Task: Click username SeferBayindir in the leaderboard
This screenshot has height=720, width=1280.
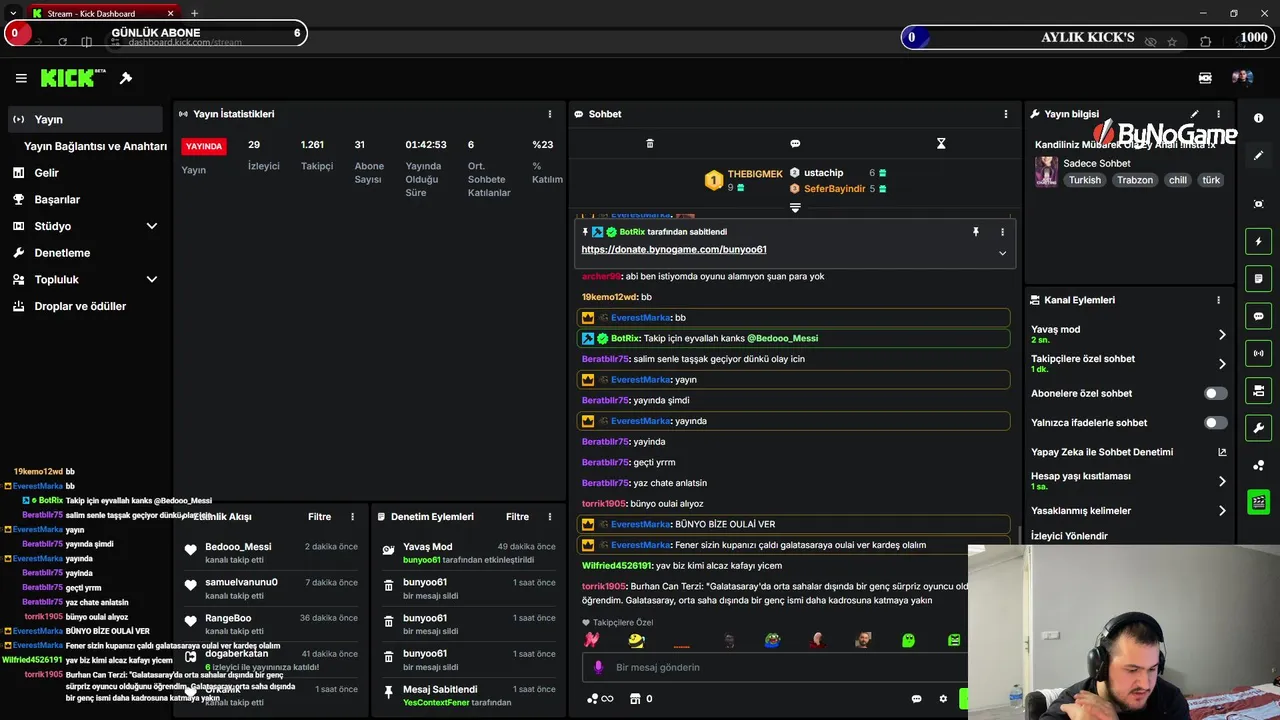Action: click(x=834, y=189)
